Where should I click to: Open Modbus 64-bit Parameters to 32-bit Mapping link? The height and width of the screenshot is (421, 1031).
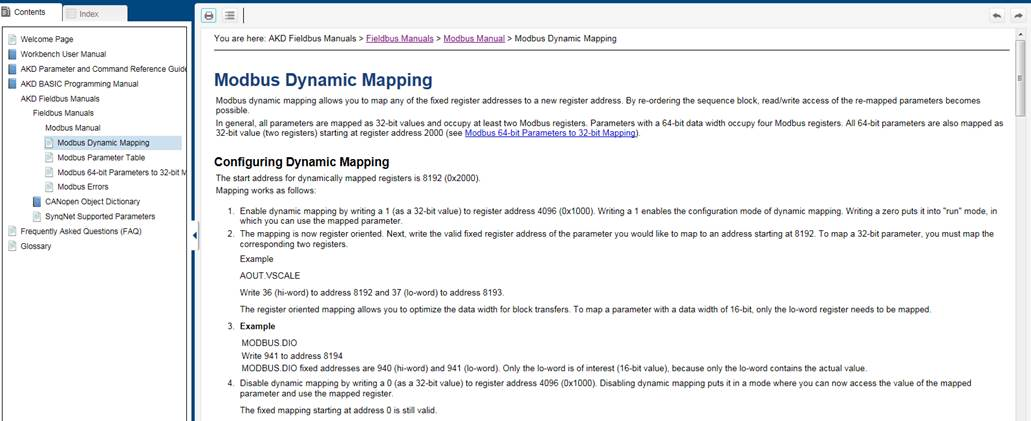pos(550,133)
